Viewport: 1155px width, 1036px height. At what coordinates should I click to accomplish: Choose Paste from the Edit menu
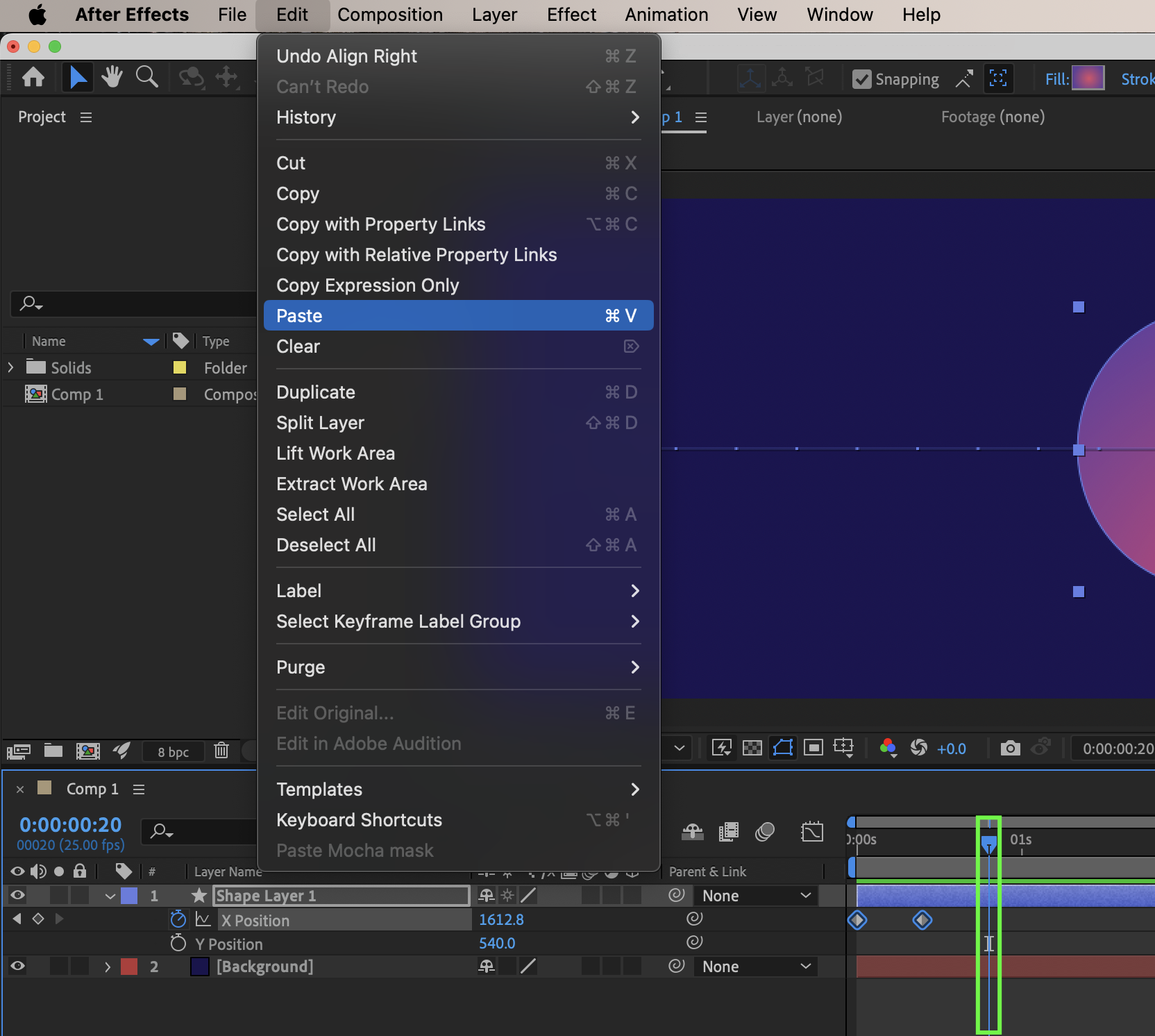tap(458, 316)
